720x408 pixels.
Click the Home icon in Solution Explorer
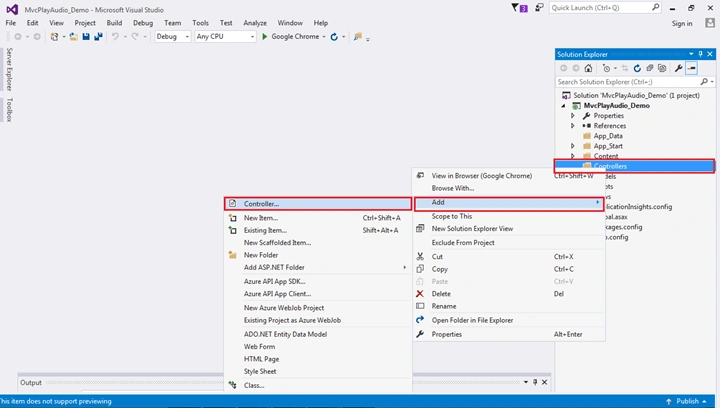(588, 68)
